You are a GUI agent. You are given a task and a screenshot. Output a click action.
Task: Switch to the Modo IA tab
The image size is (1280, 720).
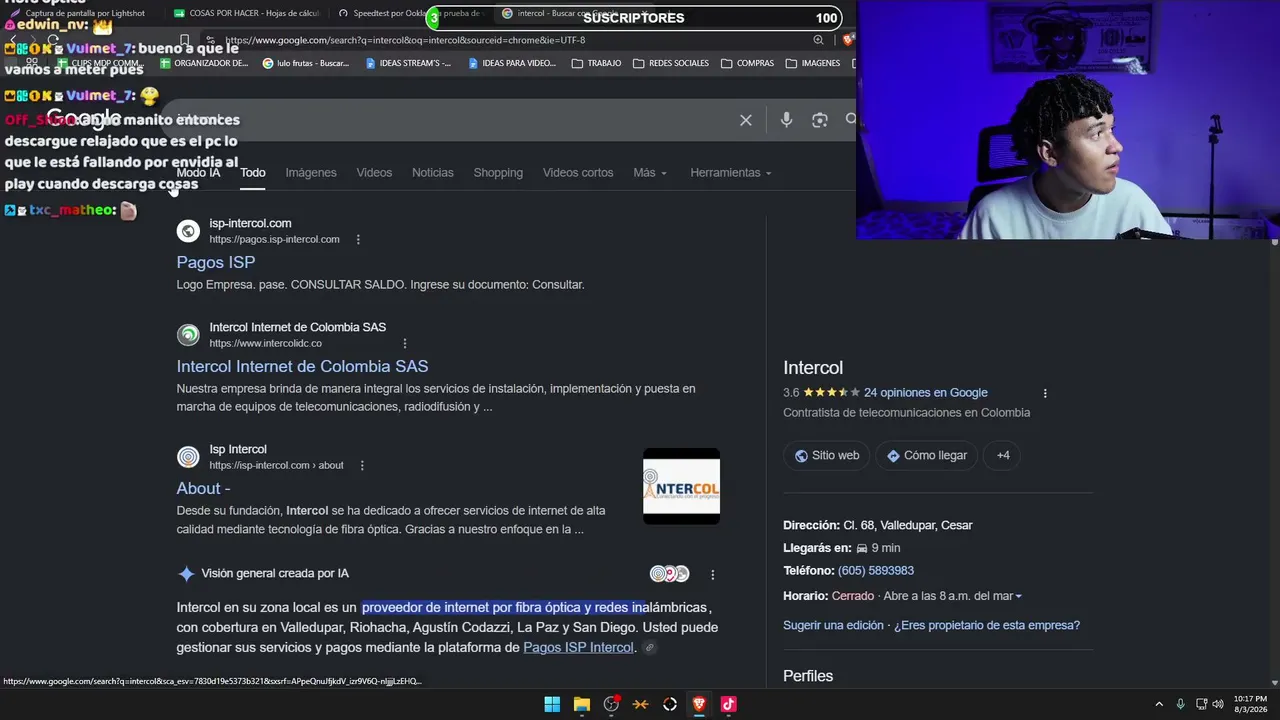coord(198,173)
